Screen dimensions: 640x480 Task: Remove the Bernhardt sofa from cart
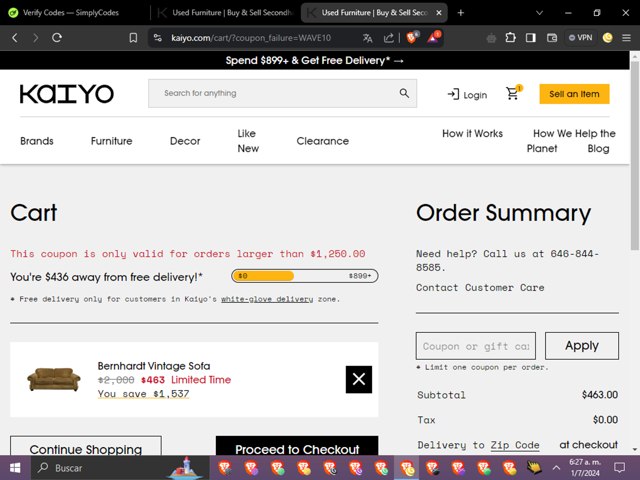click(359, 379)
